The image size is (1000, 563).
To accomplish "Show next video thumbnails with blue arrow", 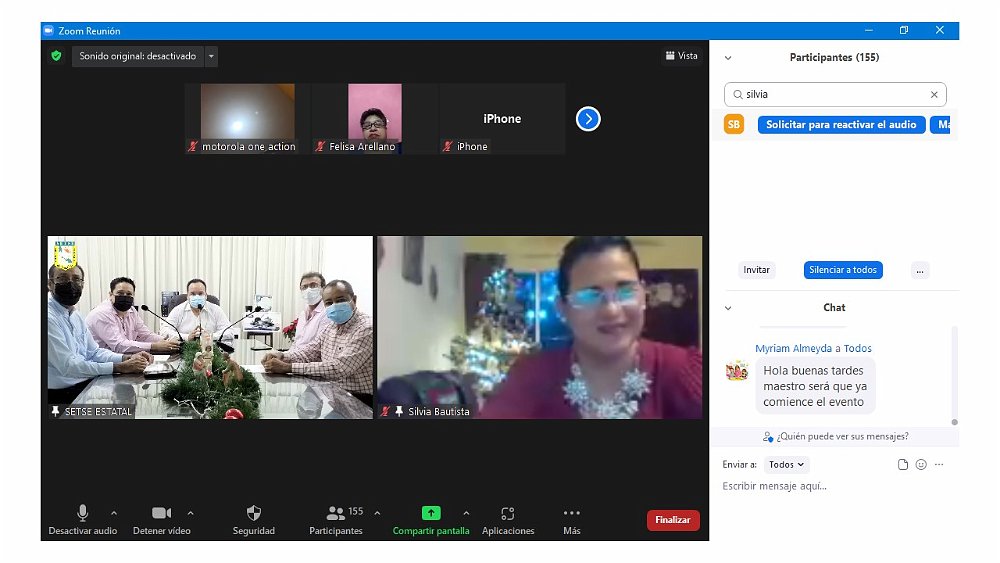I will 588,119.
